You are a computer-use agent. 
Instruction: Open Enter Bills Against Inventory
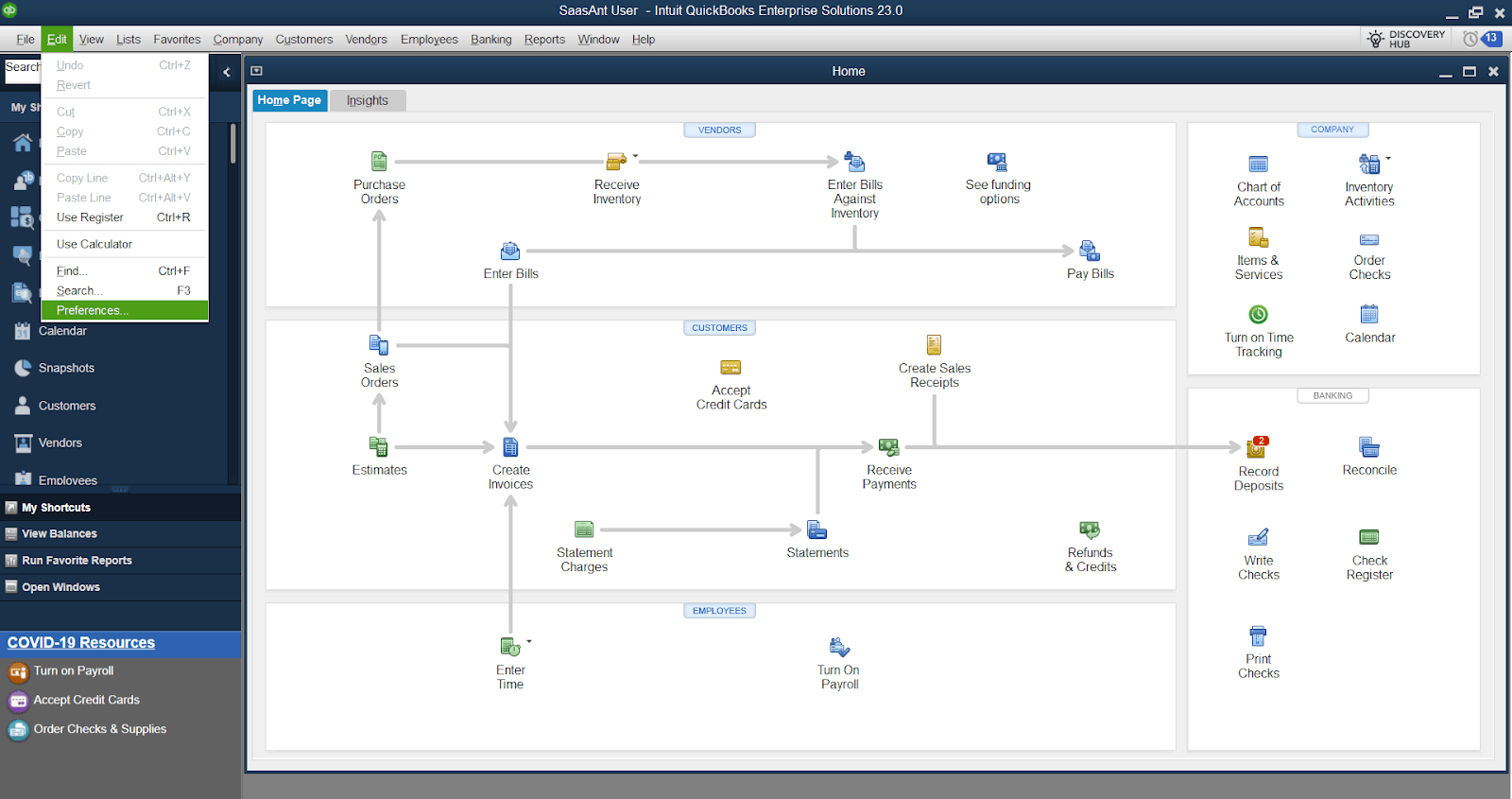click(854, 162)
